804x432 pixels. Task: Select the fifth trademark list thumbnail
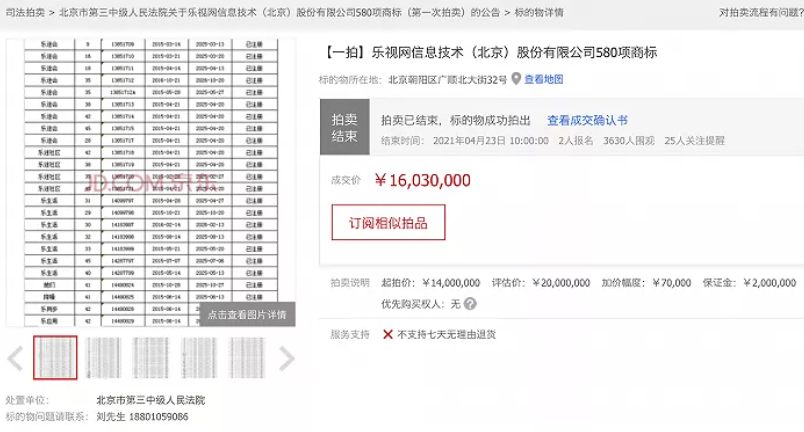(x=247, y=358)
